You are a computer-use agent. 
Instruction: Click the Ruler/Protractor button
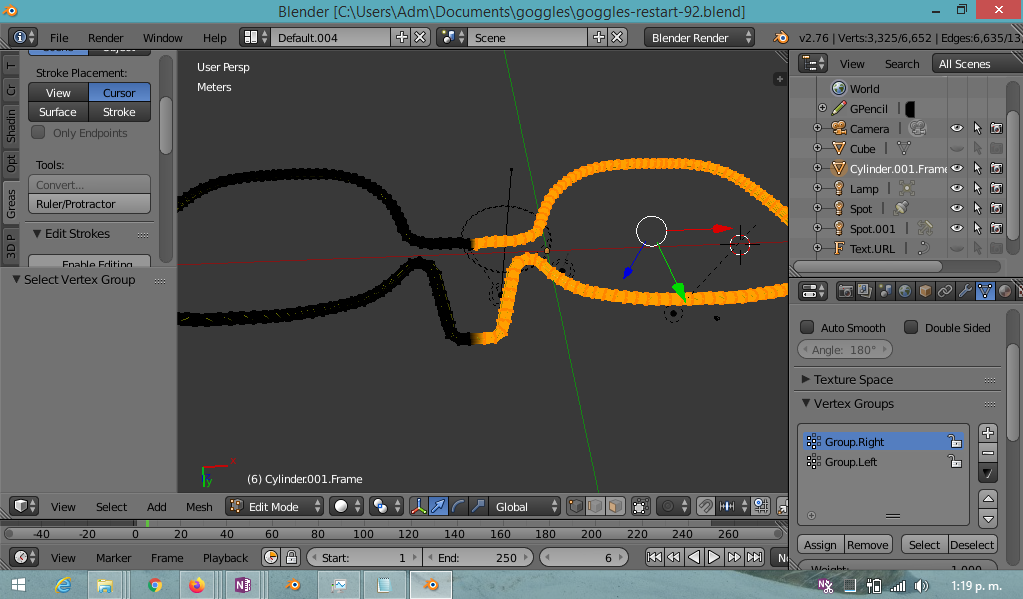point(89,204)
